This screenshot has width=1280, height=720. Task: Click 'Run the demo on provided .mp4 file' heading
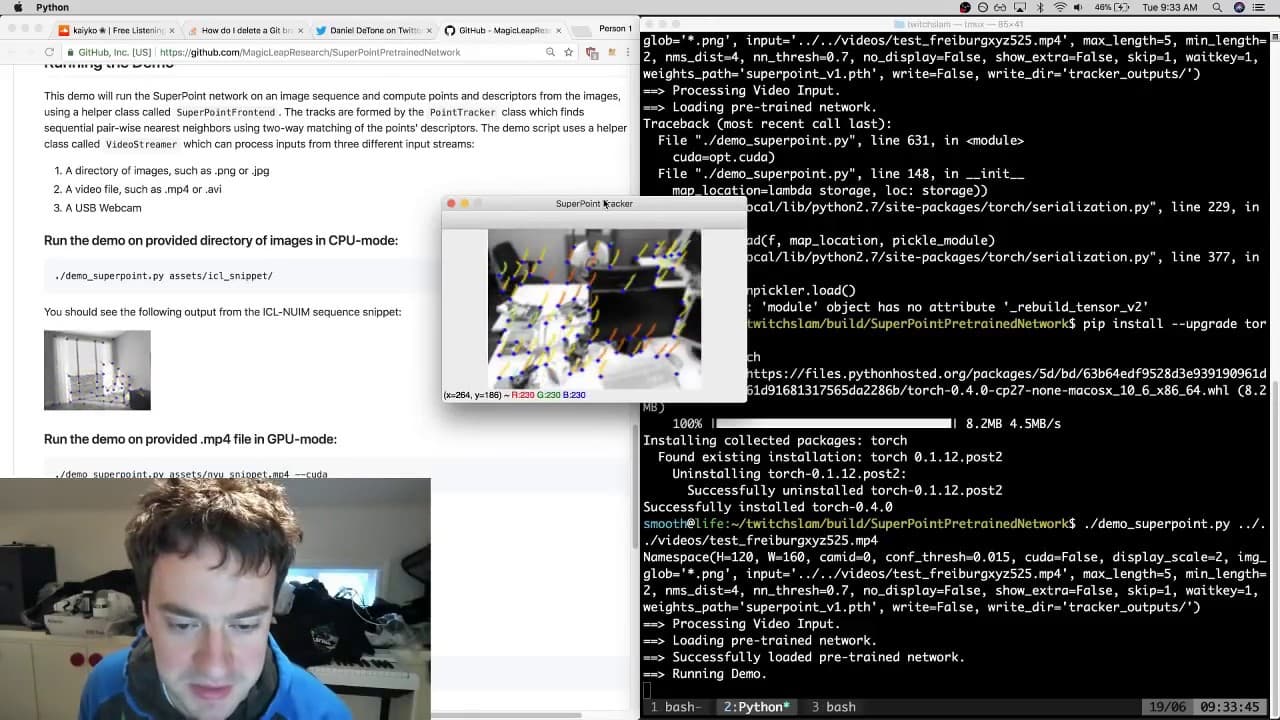(190, 439)
